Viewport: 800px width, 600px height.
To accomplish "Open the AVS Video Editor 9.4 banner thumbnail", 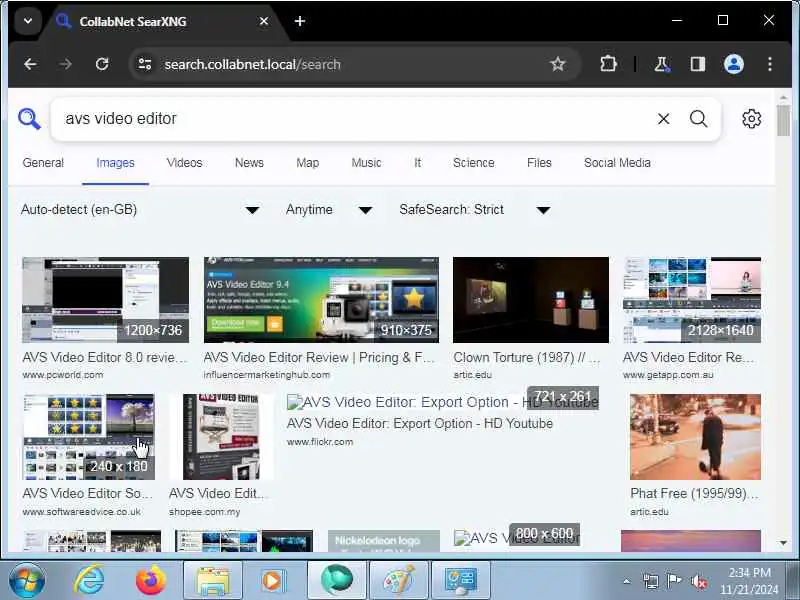I will [321, 300].
